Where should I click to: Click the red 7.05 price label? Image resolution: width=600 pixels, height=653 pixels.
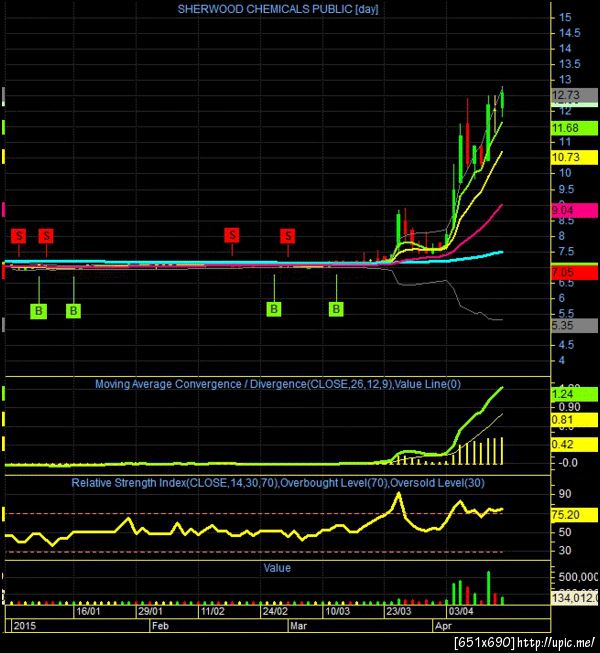[575, 273]
